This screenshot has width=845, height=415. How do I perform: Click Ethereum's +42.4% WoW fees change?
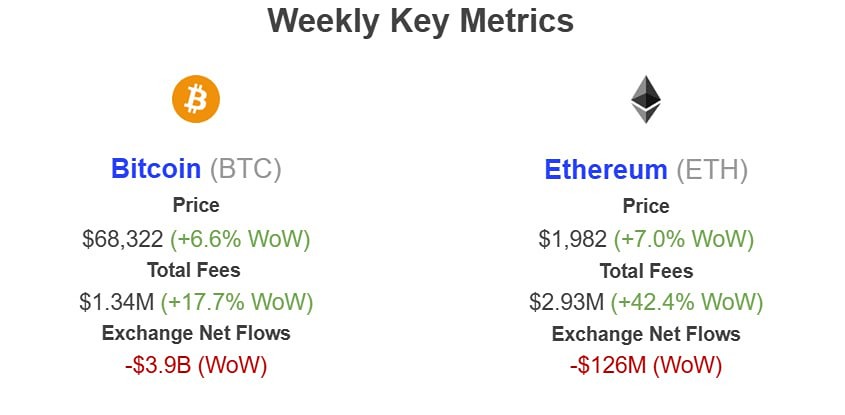(689, 302)
